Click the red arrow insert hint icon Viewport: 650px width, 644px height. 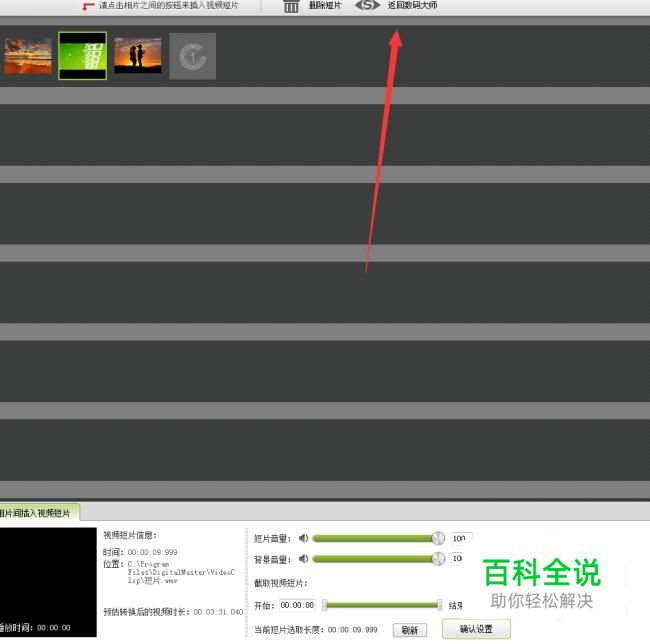click(88, 6)
